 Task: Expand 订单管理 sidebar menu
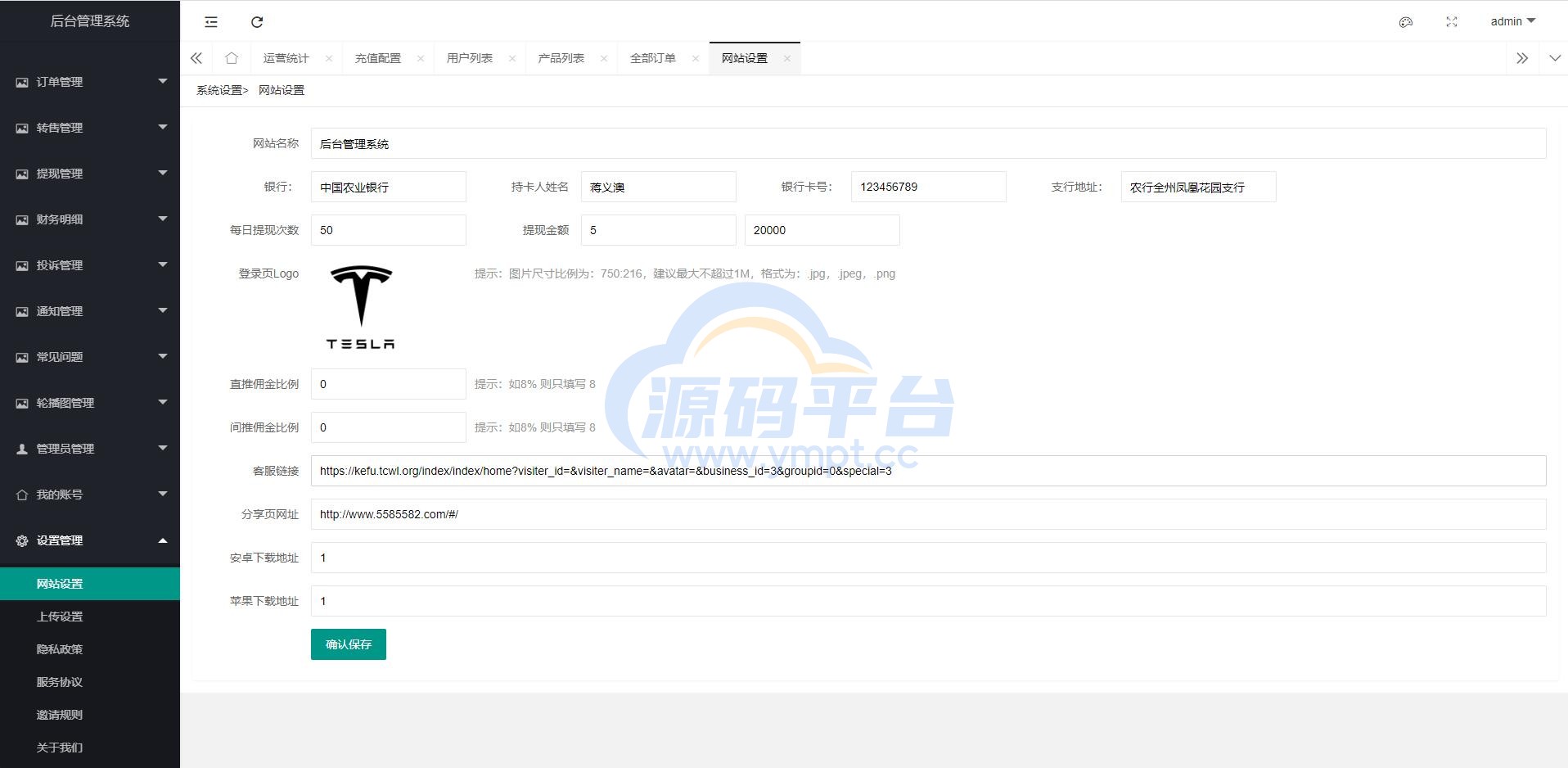pyautogui.click(x=90, y=82)
